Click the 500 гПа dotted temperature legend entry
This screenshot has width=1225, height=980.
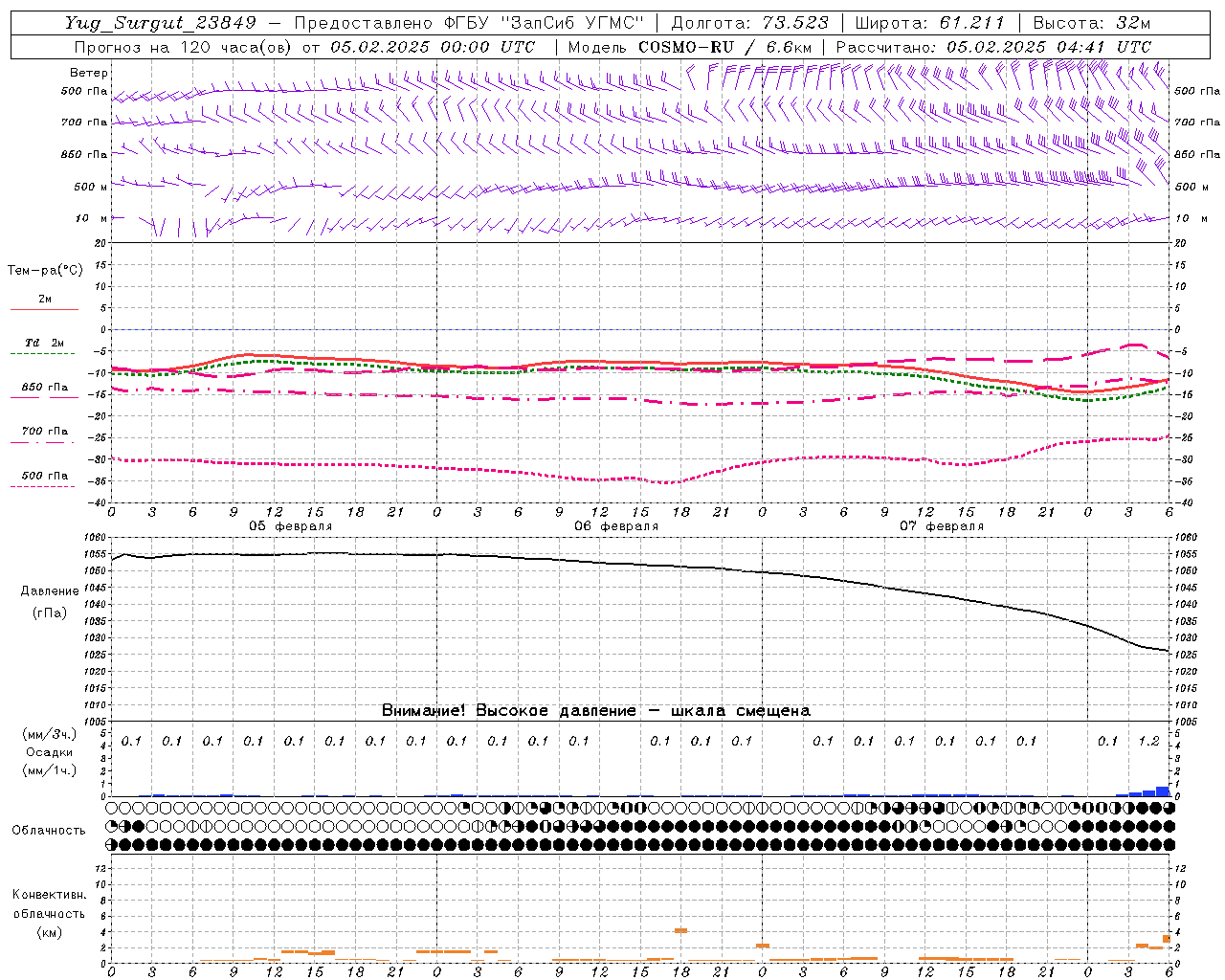(44, 478)
